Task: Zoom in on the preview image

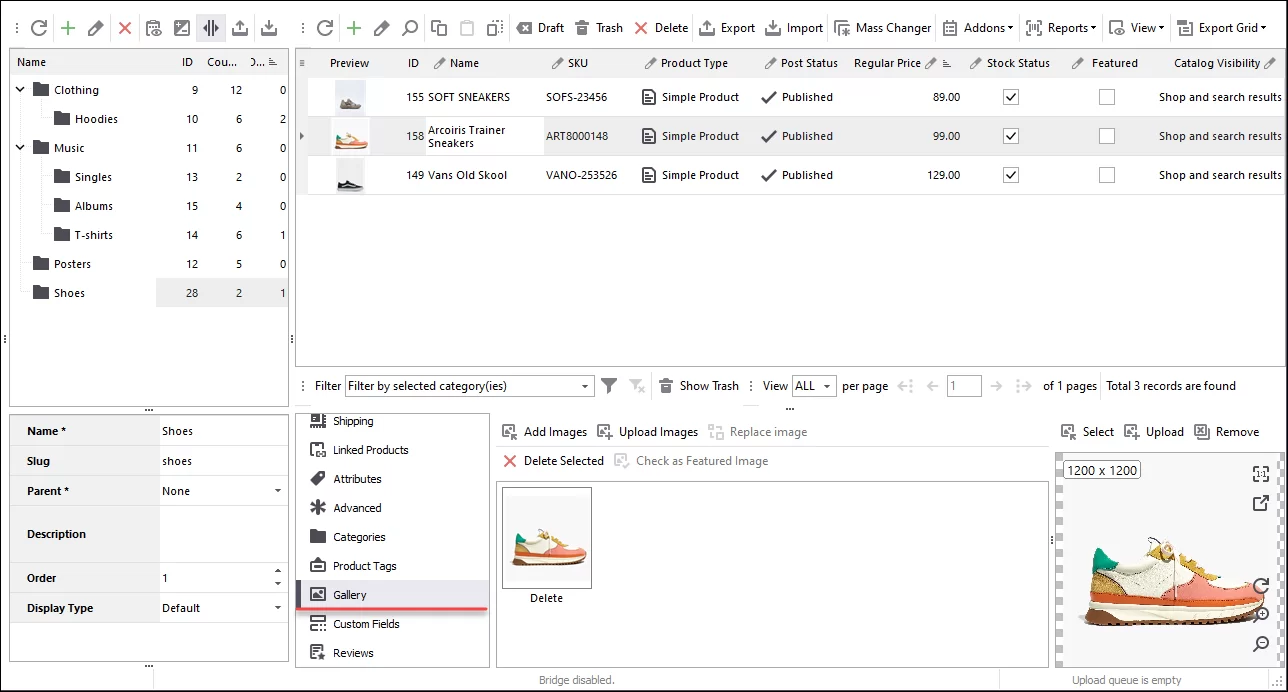Action: click(1261, 615)
